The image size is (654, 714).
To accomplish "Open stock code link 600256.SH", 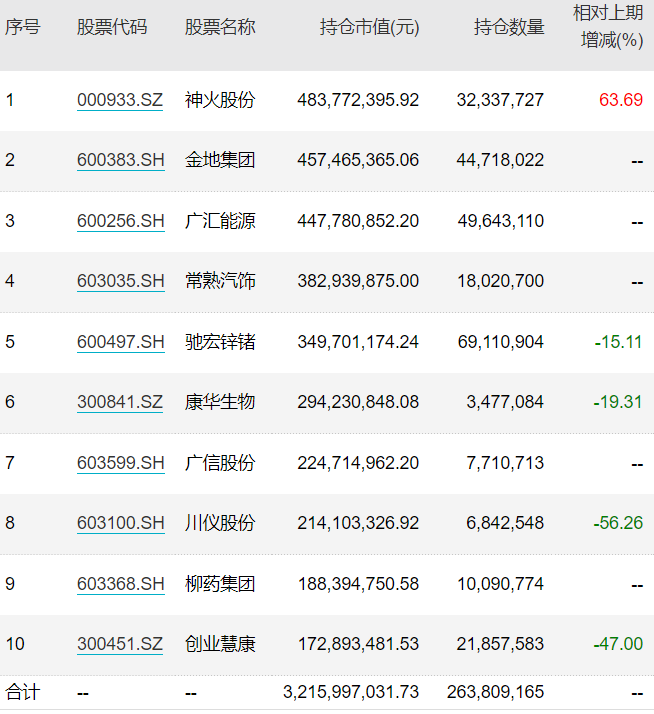I will 121,221.
